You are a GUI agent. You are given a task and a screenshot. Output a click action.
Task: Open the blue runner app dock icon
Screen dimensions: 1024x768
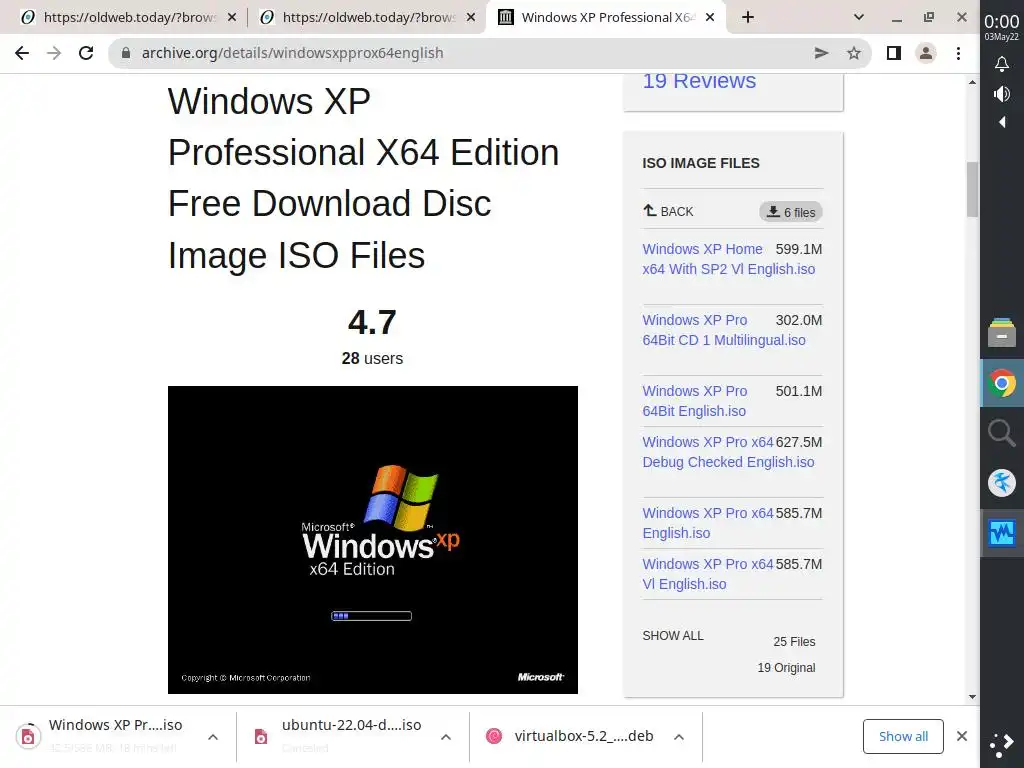(x=1002, y=483)
